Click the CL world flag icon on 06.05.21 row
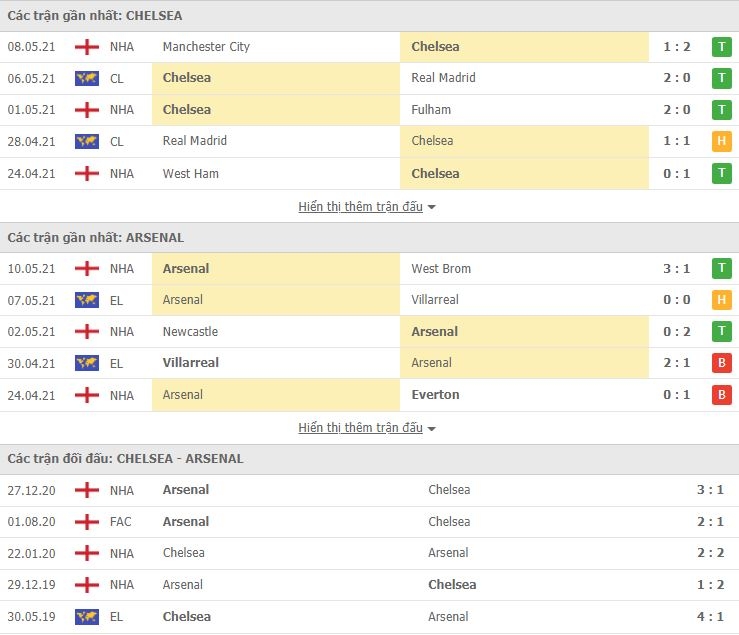The width and height of the screenshot is (739, 635). tap(87, 78)
